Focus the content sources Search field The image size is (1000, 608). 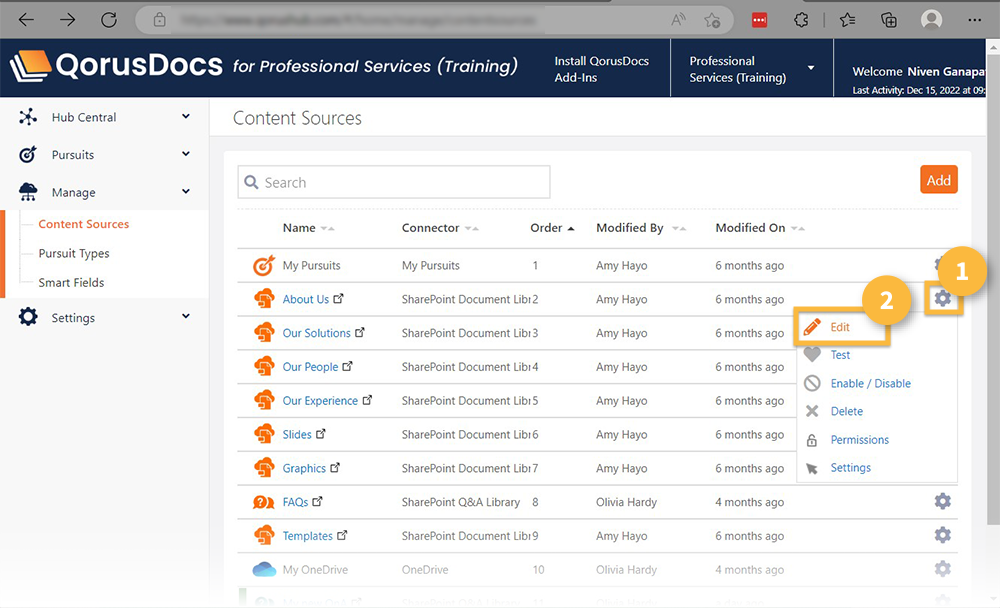pos(393,182)
